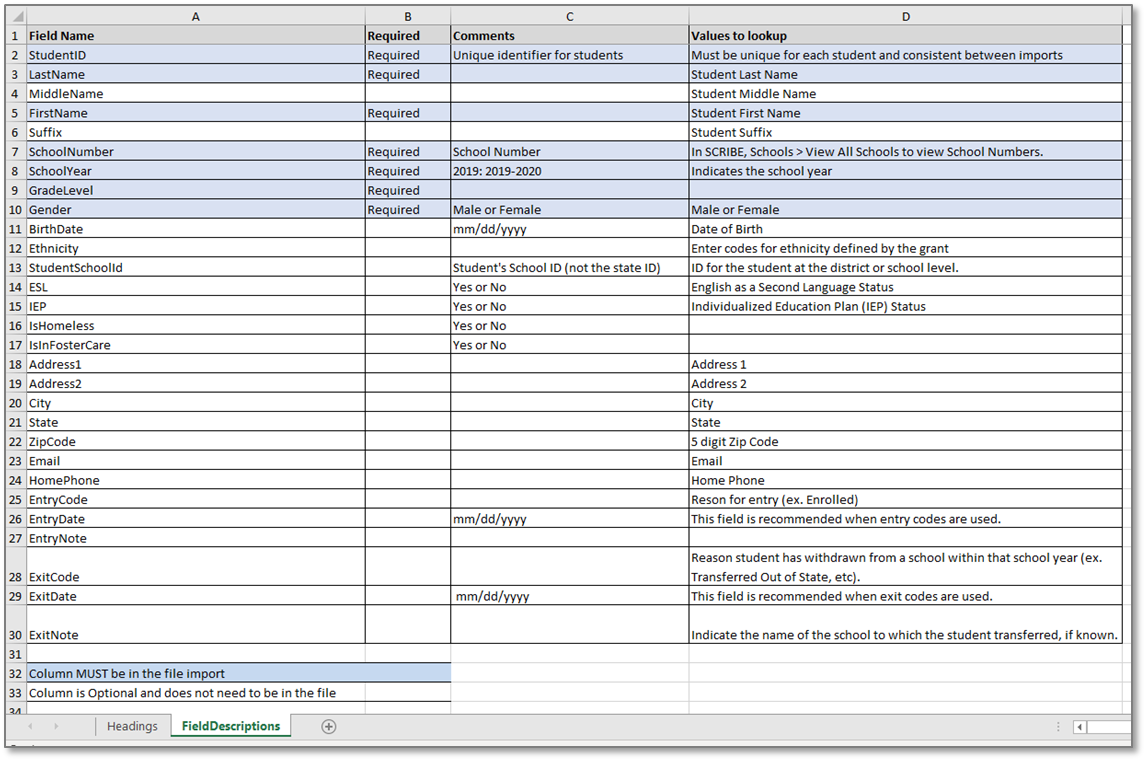This screenshot has width=1146, height=761.
Task: Click 'mm/dd/yyyy' in the BirthDate row
Action: (569, 229)
